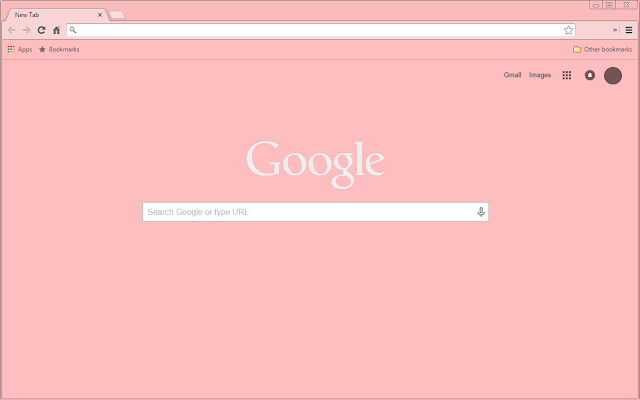
Task: Start voice search with microphone
Action: point(481,212)
